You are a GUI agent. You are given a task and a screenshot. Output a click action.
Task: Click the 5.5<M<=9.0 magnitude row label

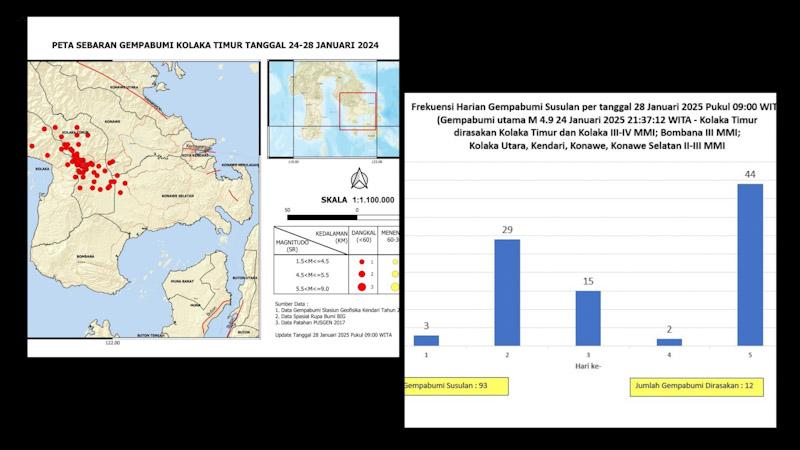pos(312,289)
